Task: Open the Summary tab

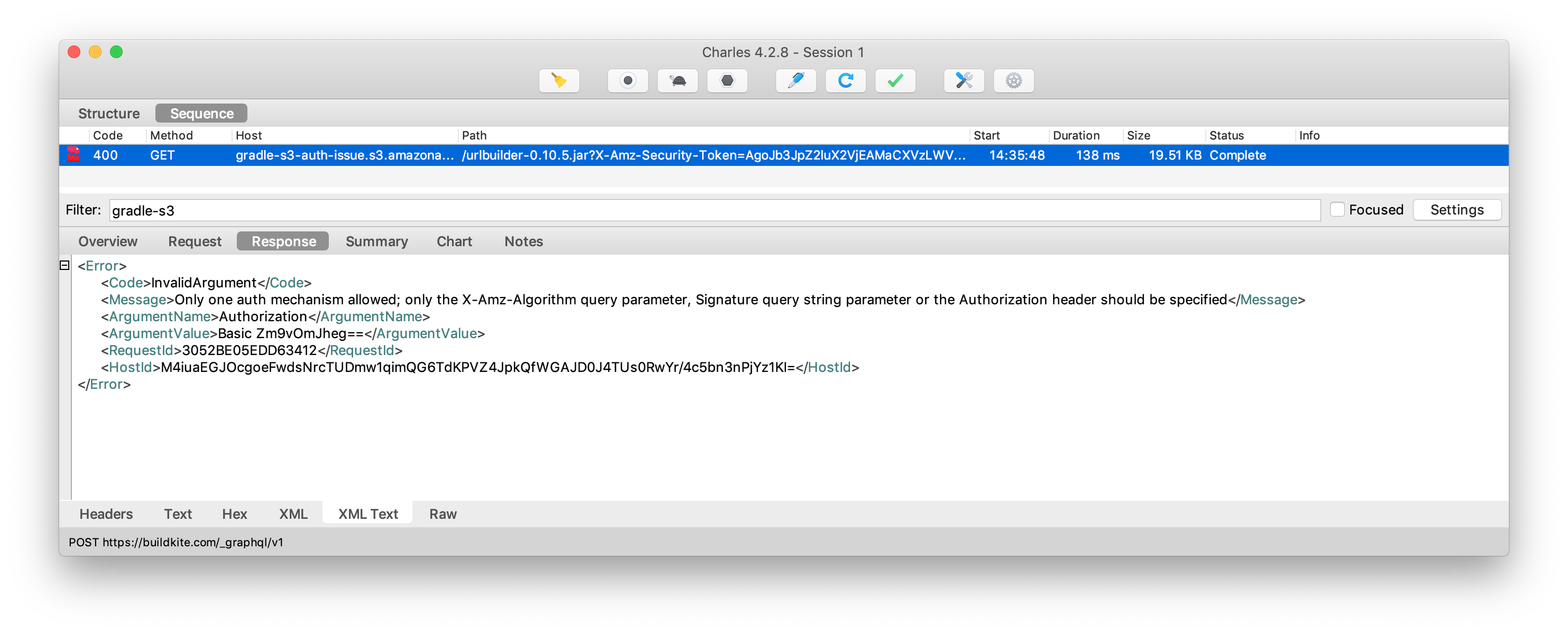Action: [x=376, y=241]
